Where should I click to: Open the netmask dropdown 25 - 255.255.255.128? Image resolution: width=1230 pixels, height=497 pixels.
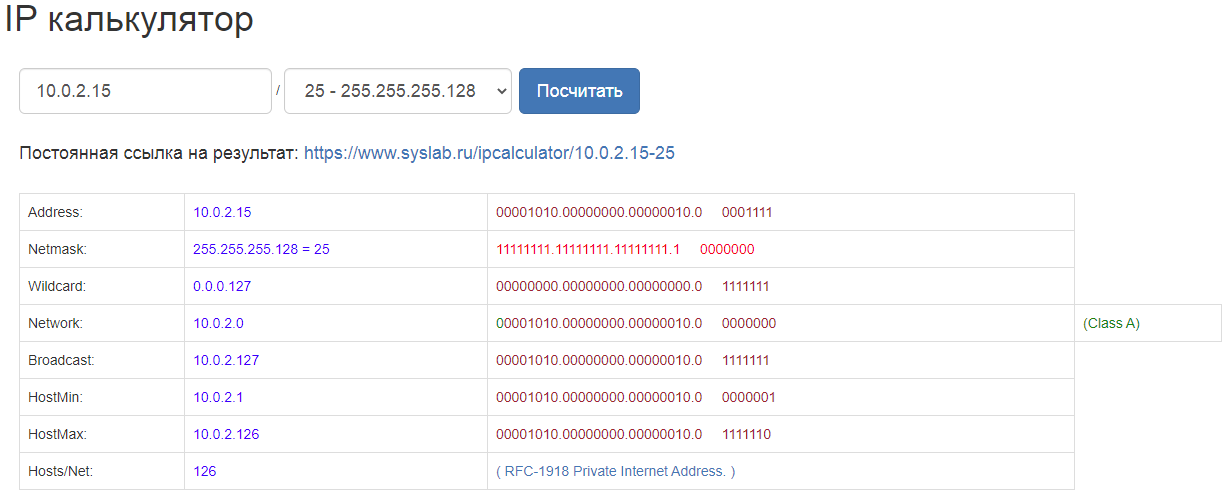pos(398,91)
